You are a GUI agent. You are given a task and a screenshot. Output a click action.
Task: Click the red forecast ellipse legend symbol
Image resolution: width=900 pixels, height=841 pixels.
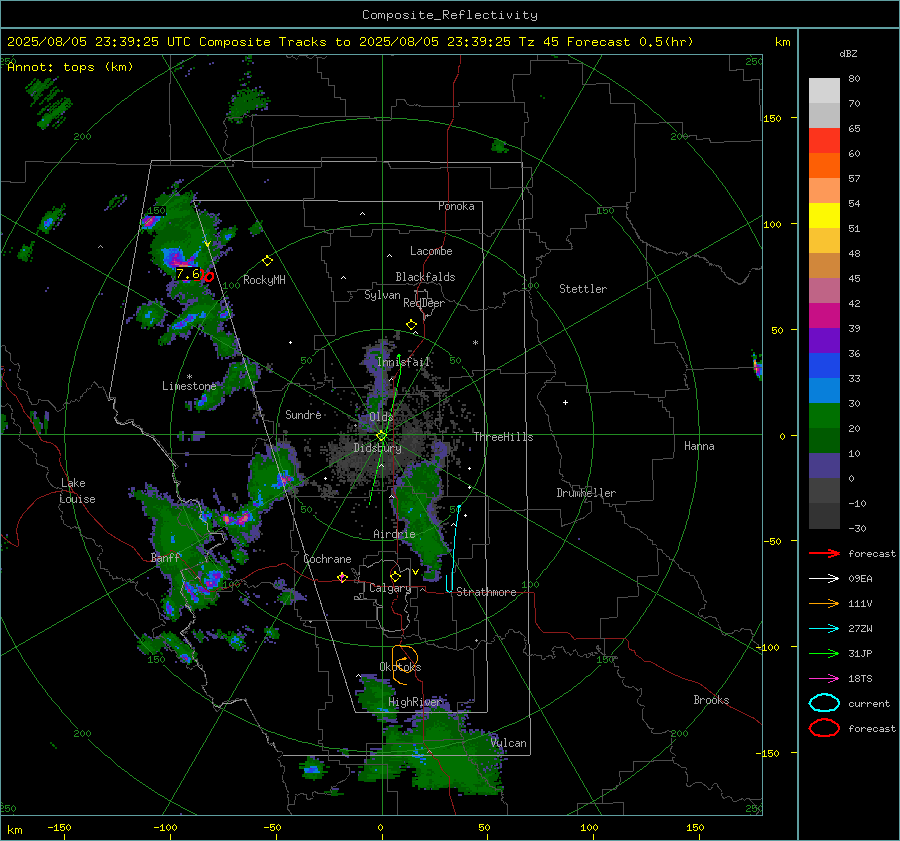pos(824,728)
